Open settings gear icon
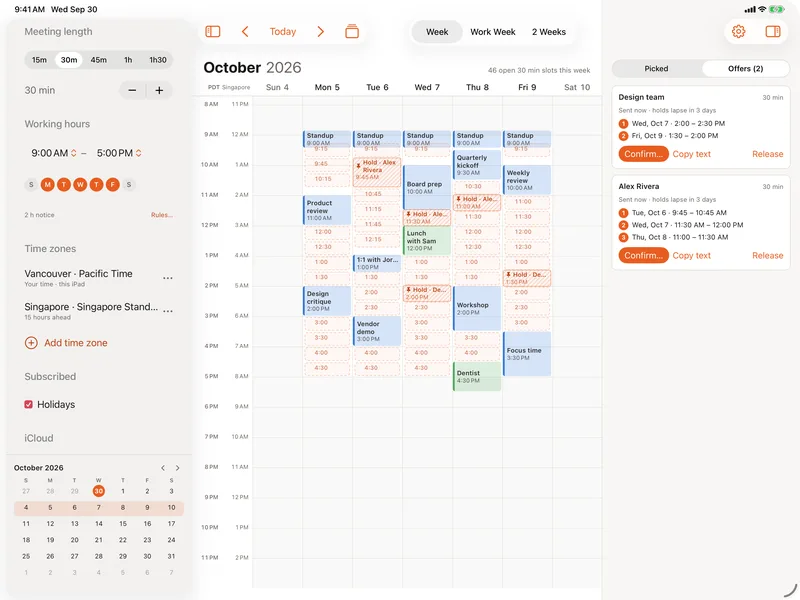Image resolution: width=800 pixels, height=600 pixels. (738, 32)
